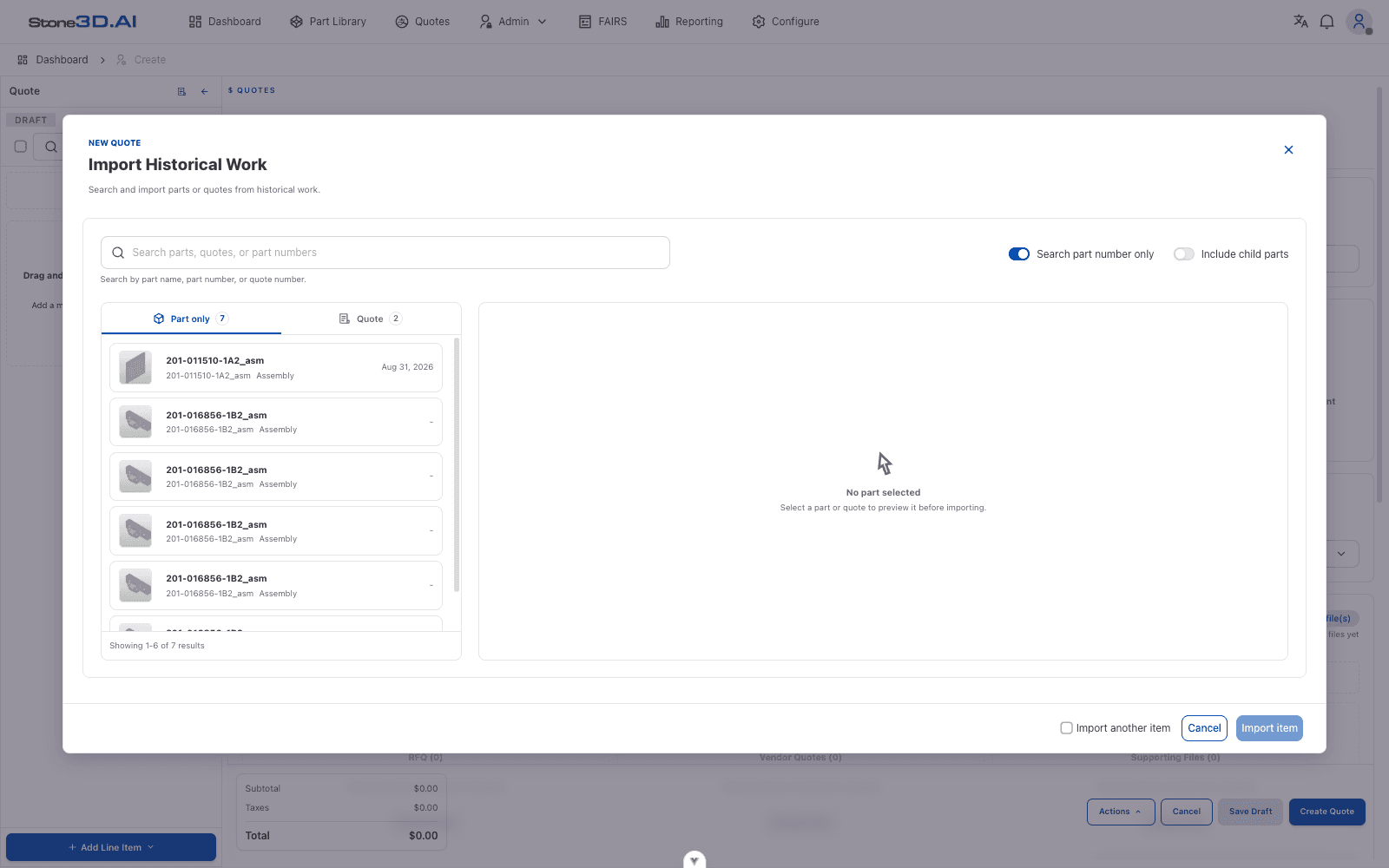Open the Actions dropdown button
This screenshot has height=868, width=1389.
click(x=1121, y=812)
